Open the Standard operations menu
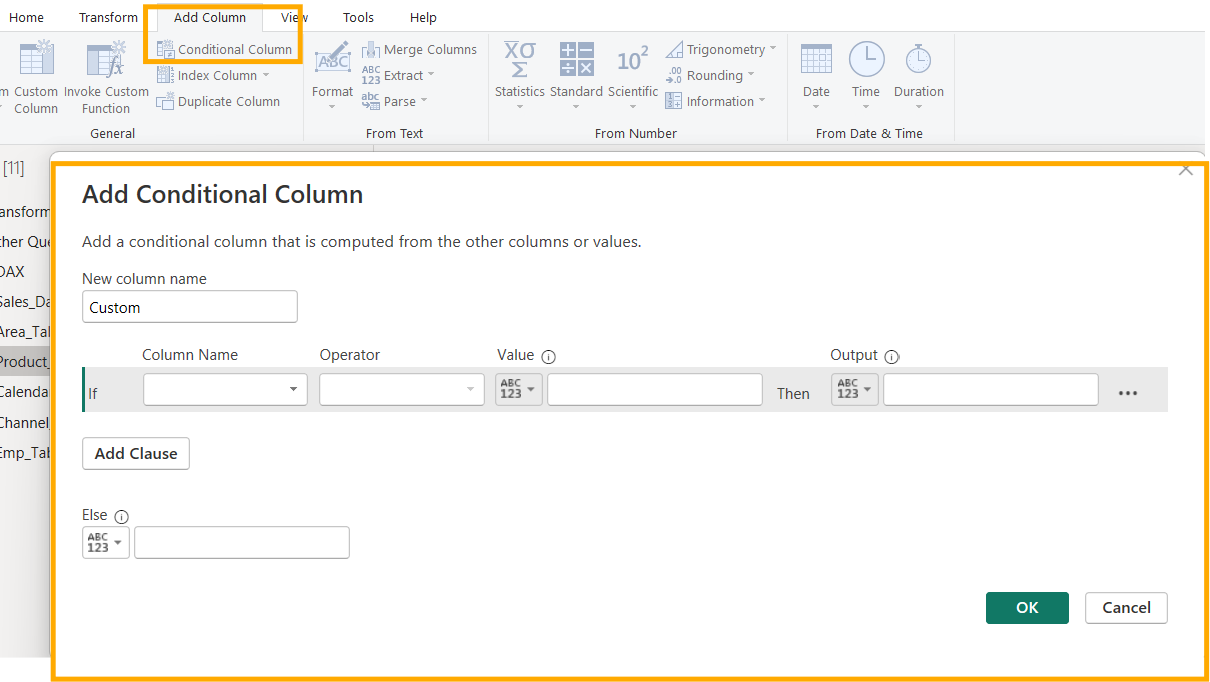 pos(576,75)
